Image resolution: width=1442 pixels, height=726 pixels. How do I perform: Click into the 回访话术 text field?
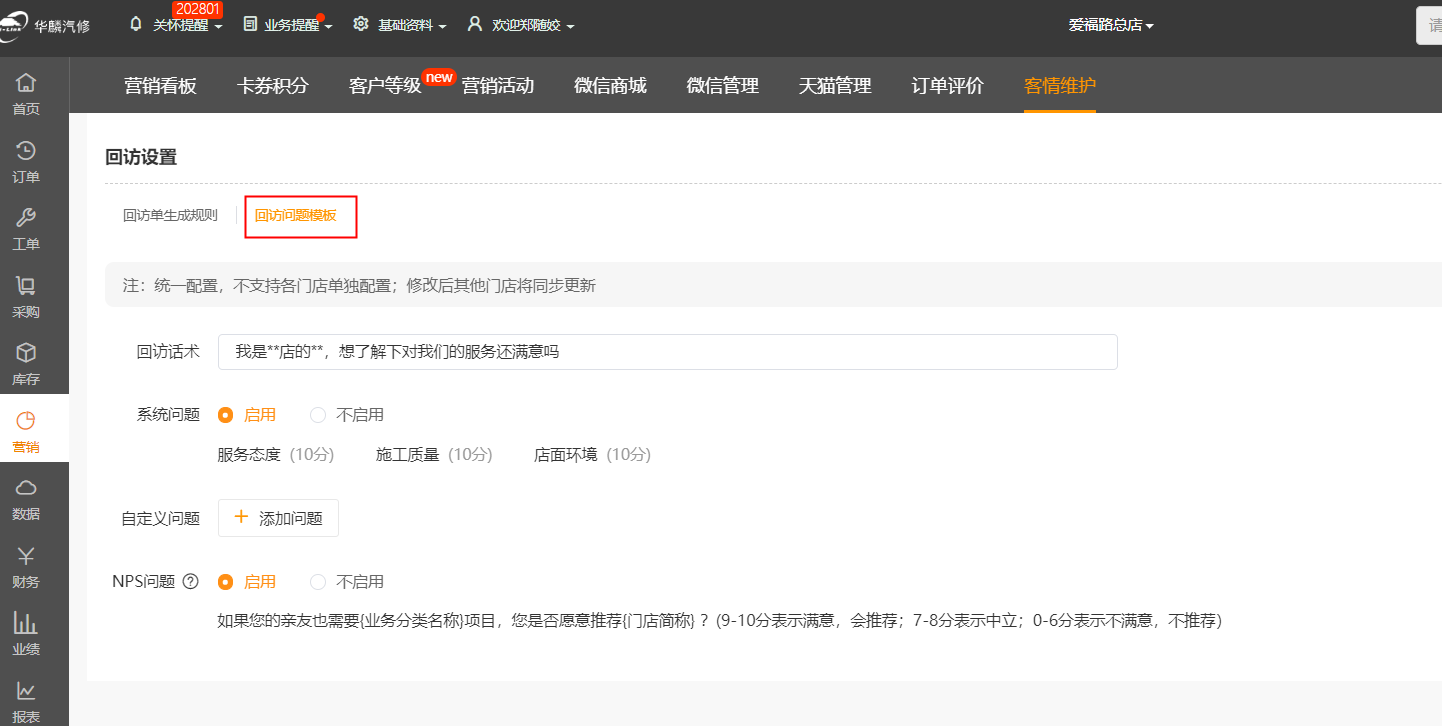(x=667, y=352)
